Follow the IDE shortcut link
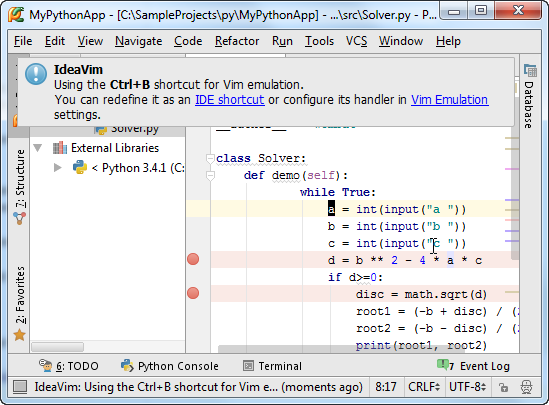The width and height of the screenshot is (549, 405). [230, 100]
